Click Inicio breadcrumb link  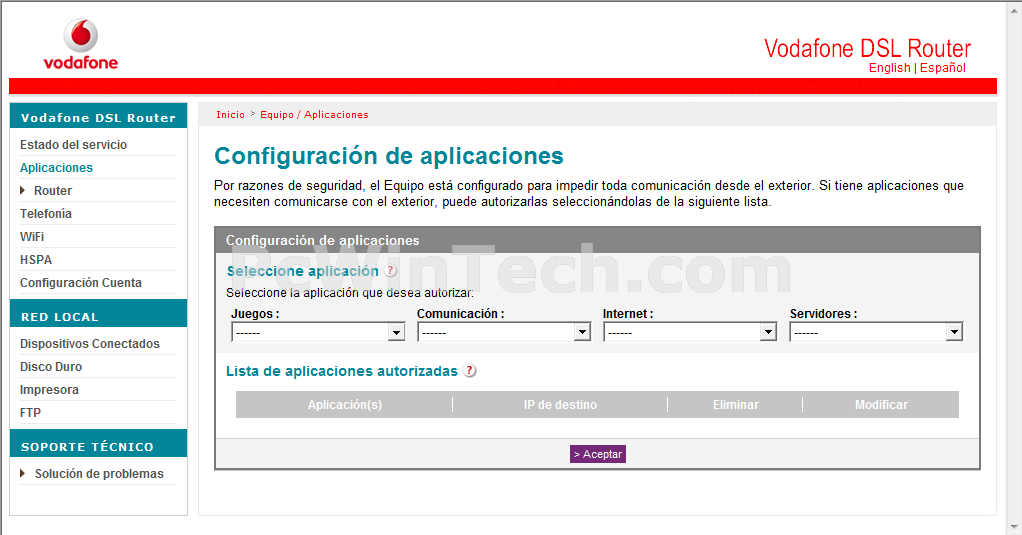230,115
